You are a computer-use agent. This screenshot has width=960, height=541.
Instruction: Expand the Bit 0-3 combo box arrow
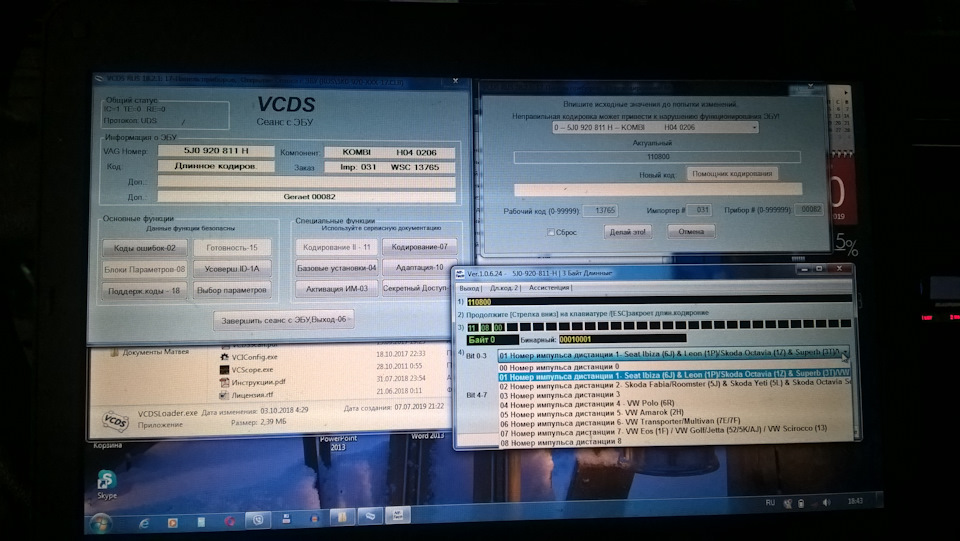pyautogui.click(x=844, y=354)
